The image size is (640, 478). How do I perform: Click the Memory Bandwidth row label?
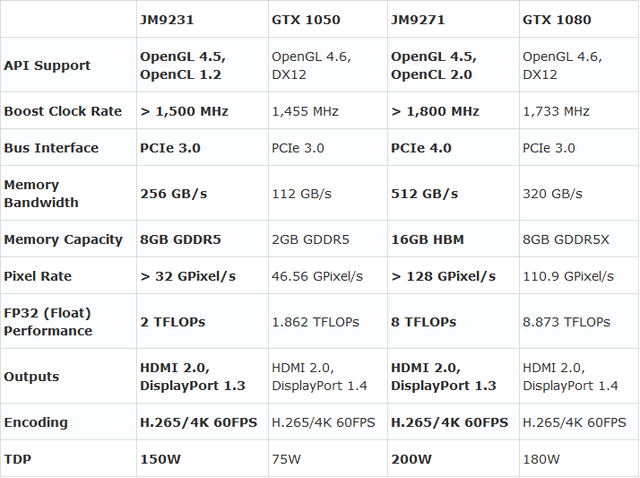(41, 193)
